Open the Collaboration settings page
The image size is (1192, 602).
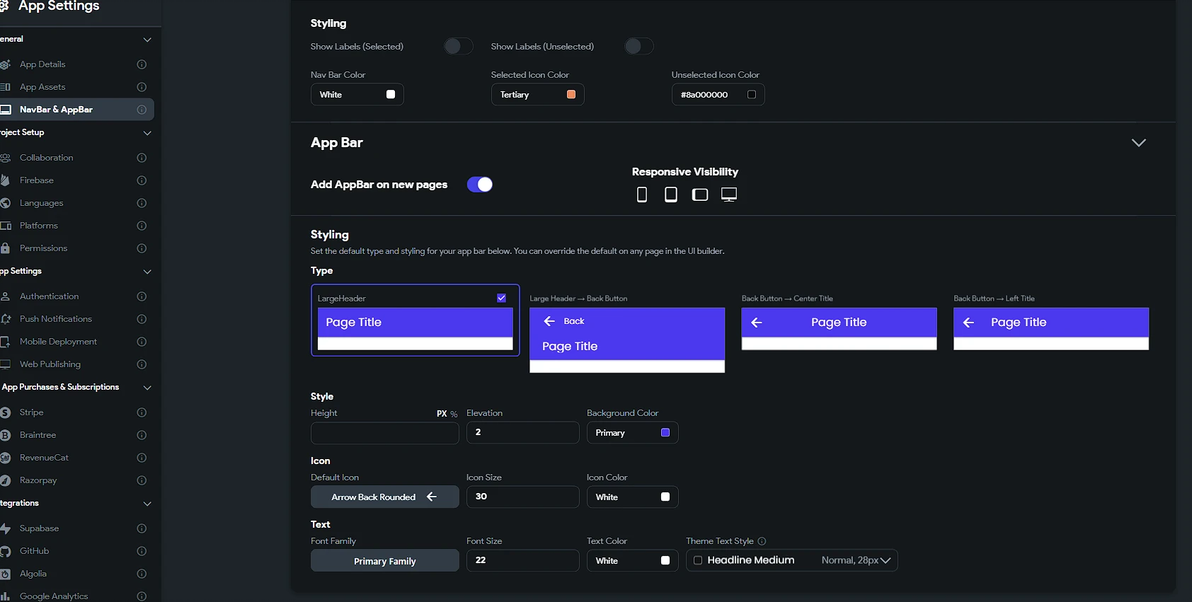46,158
